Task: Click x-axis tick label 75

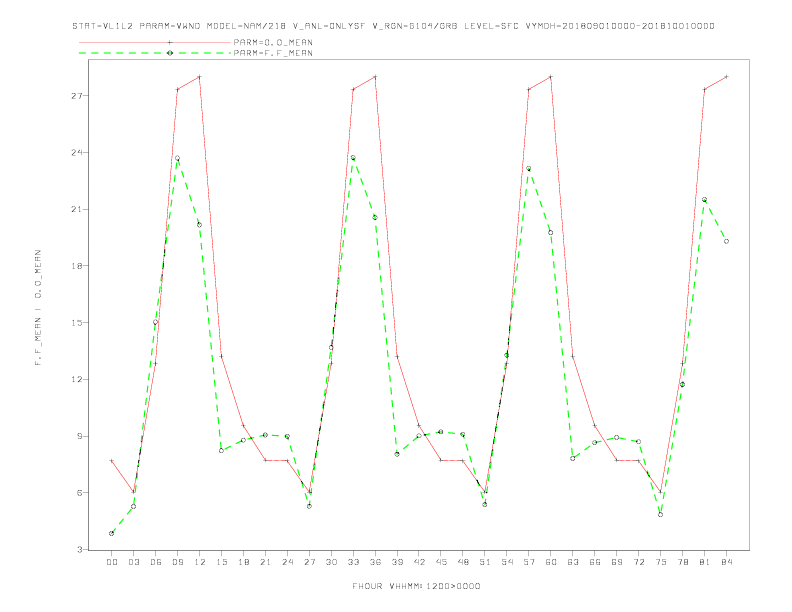Action: [661, 562]
